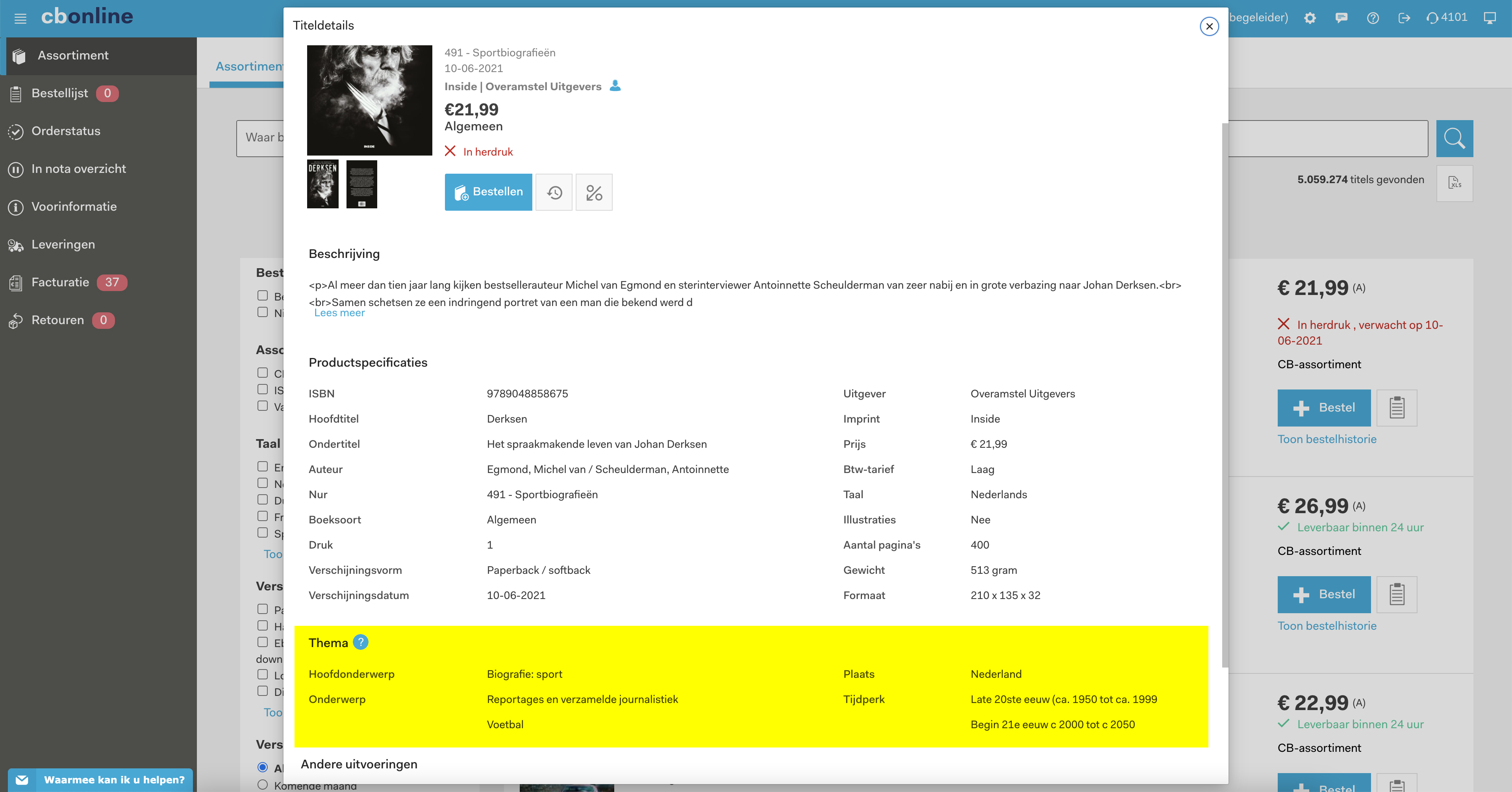
Task: Click the search magnifier button
Action: [x=1455, y=139]
